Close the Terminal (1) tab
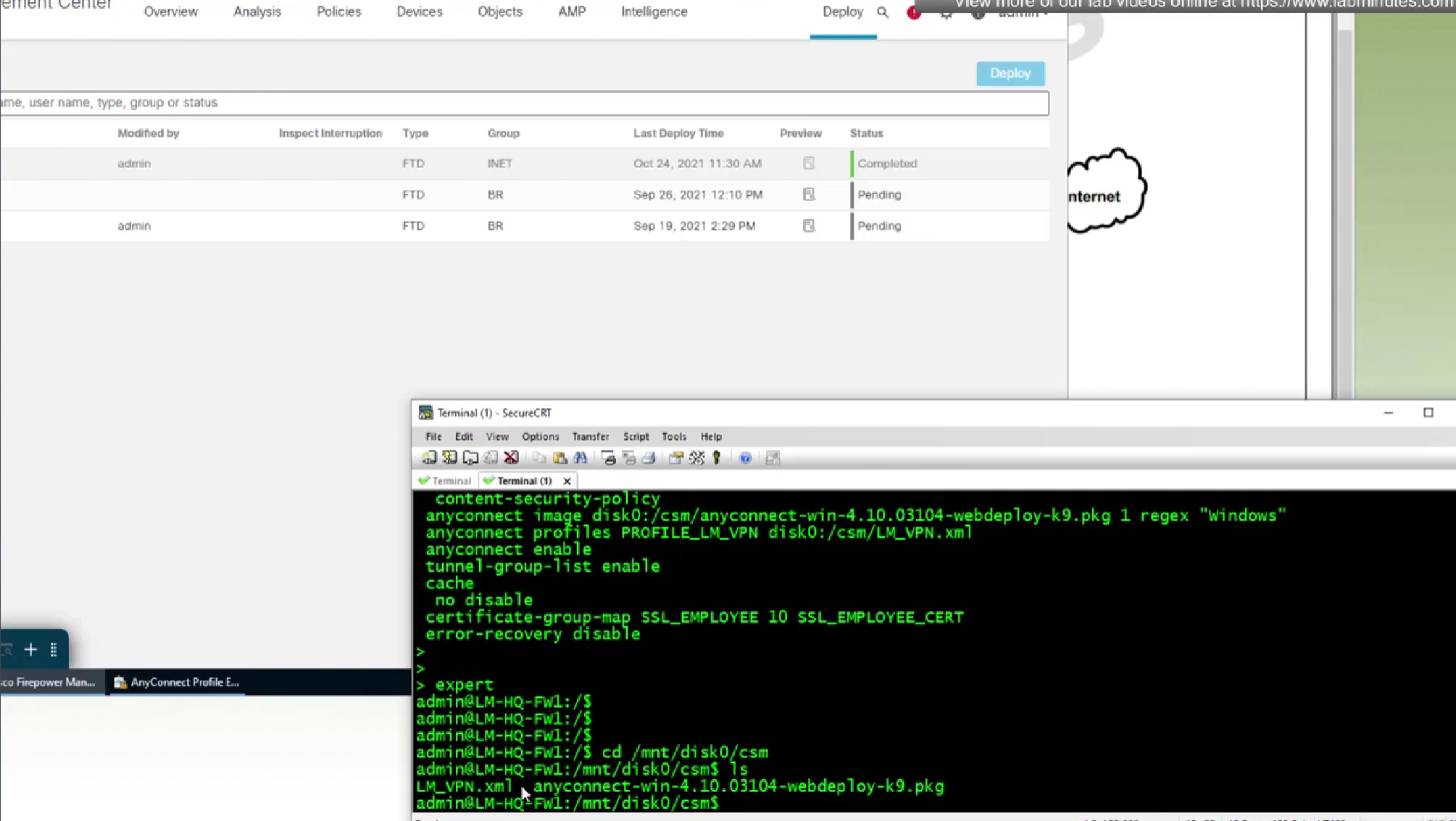This screenshot has width=1456, height=821. (567, 481)
